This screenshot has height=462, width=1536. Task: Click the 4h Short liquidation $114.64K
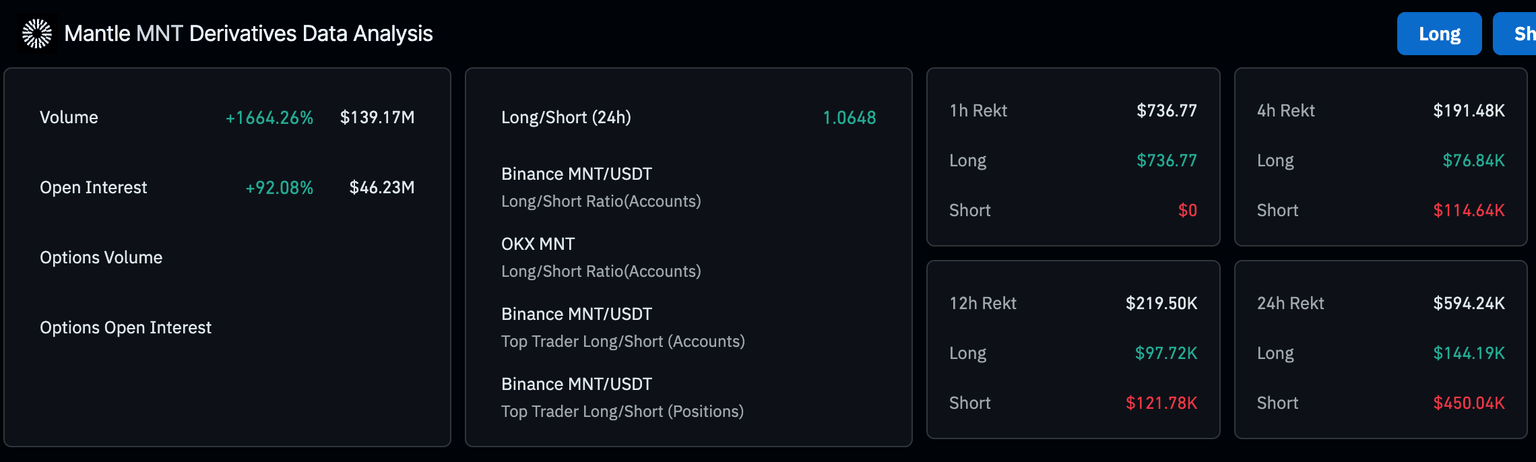coord(1473,211)
